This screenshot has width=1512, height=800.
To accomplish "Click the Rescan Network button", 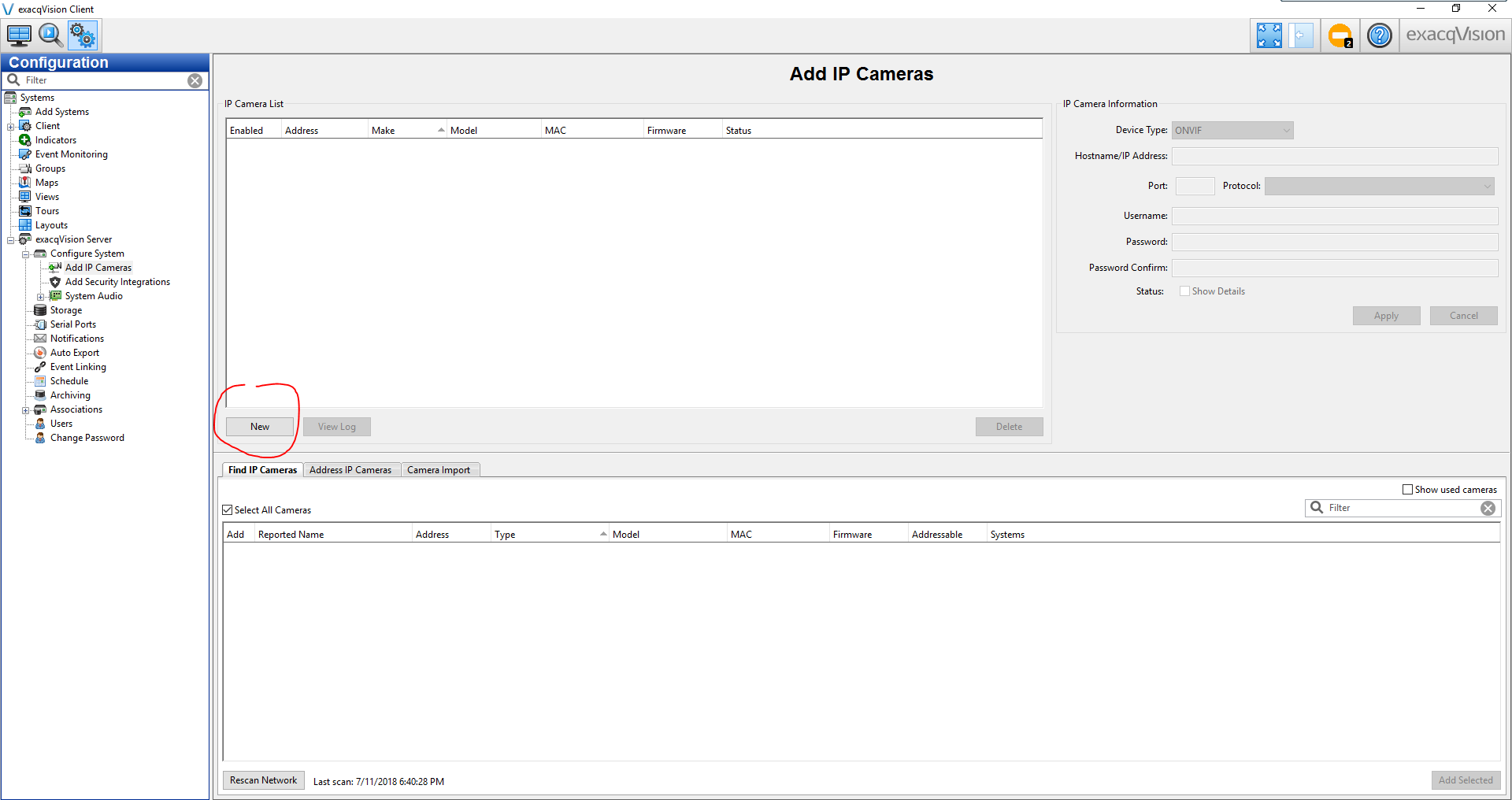I will pos(263,780).
